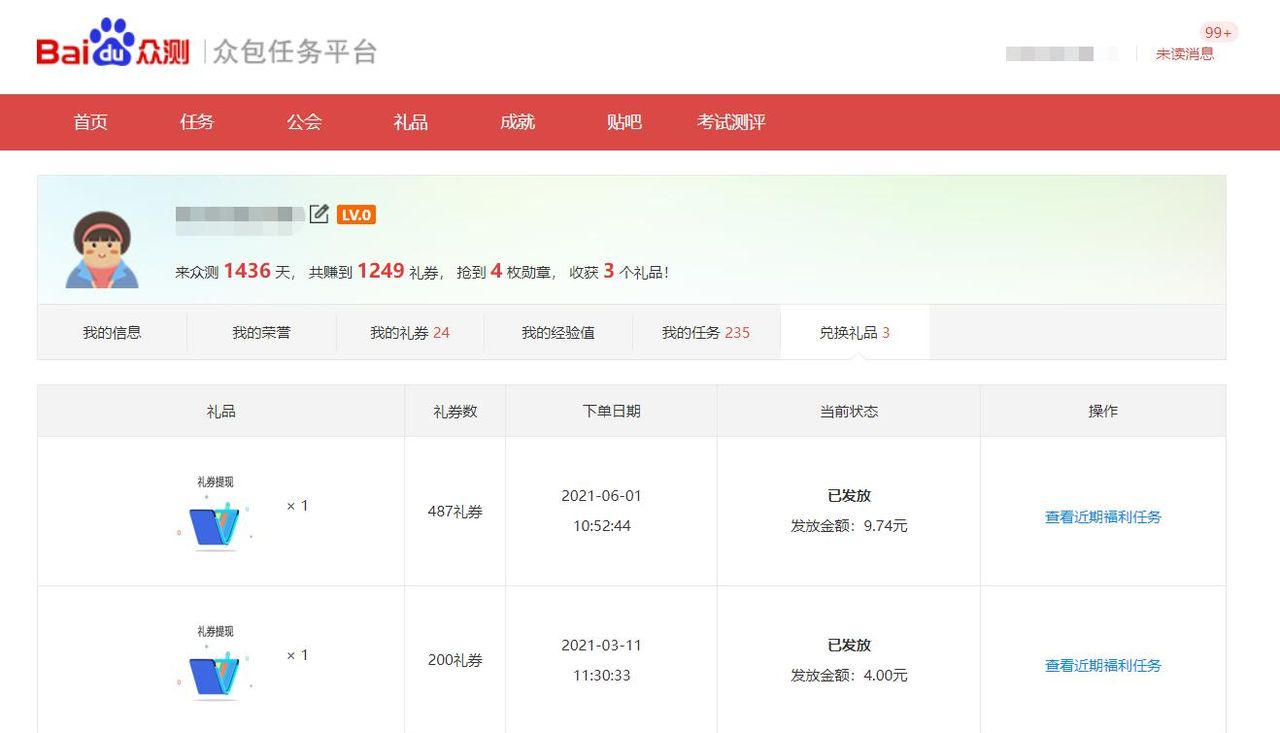Open the 任务 navigation item
The height and width of the screenshot is (733, 1280).
click(196, 122)
